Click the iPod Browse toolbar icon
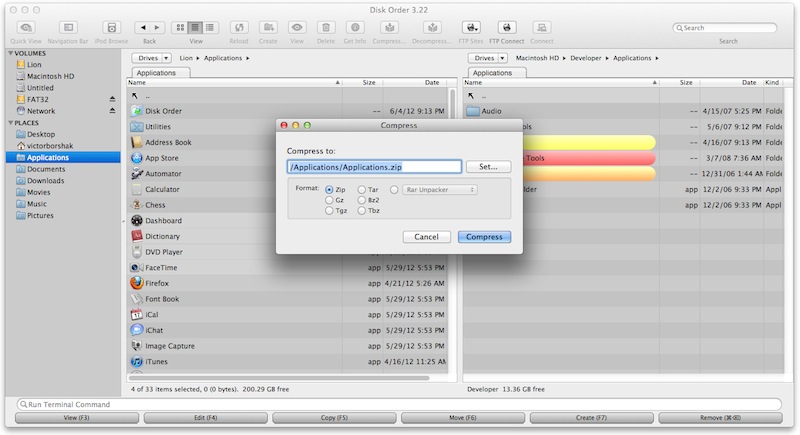The width and height of the screenshot is (800, 435). tap(111, 27)
